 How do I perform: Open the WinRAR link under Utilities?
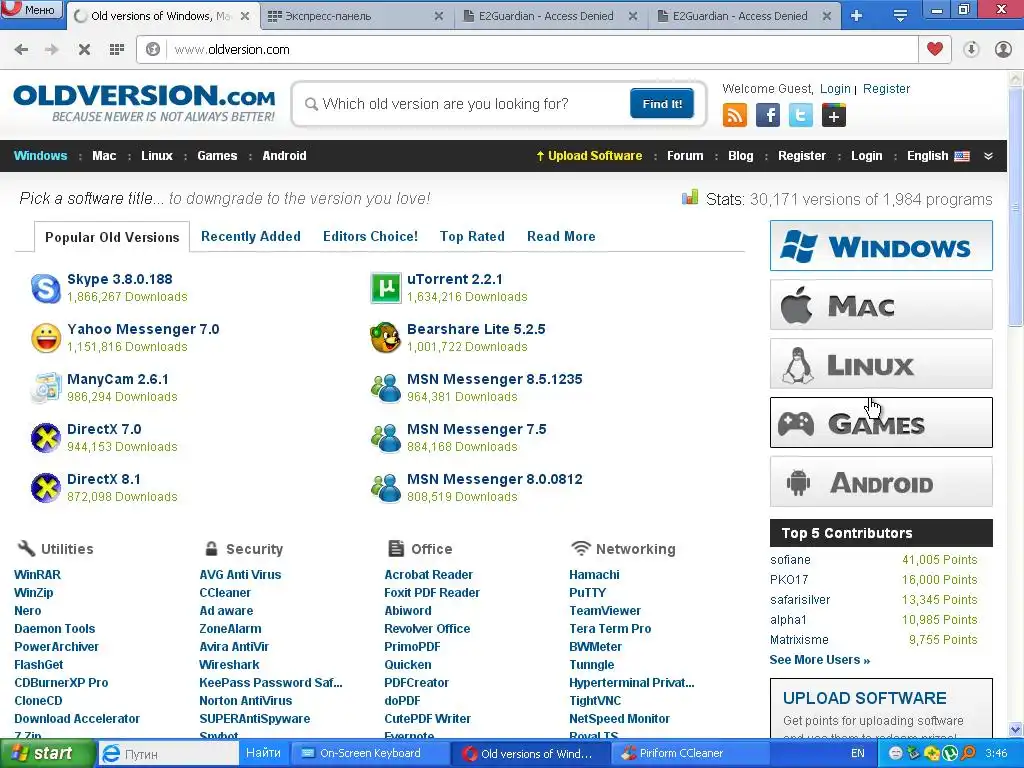pyautogui.click(x=37, y=575)
